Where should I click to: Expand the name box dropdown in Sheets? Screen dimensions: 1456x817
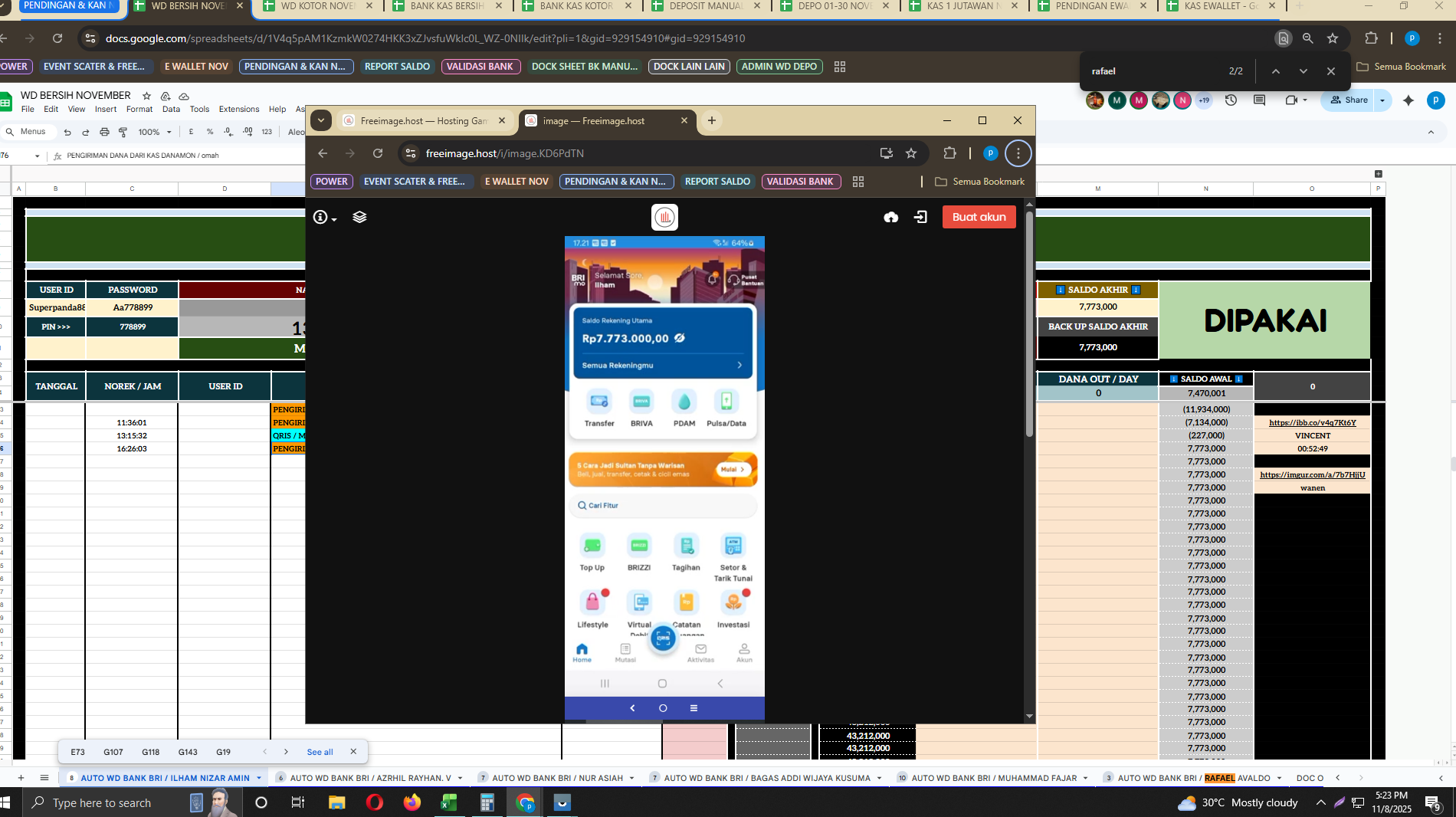pos(37,156)
